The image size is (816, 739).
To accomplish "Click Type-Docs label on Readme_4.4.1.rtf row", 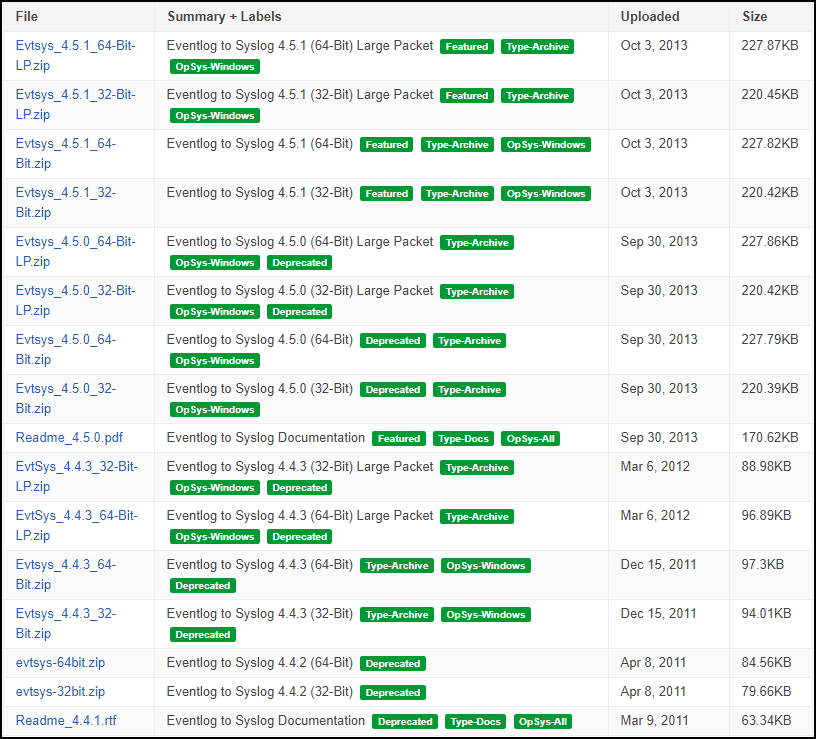I will click(x=476, y=722).
